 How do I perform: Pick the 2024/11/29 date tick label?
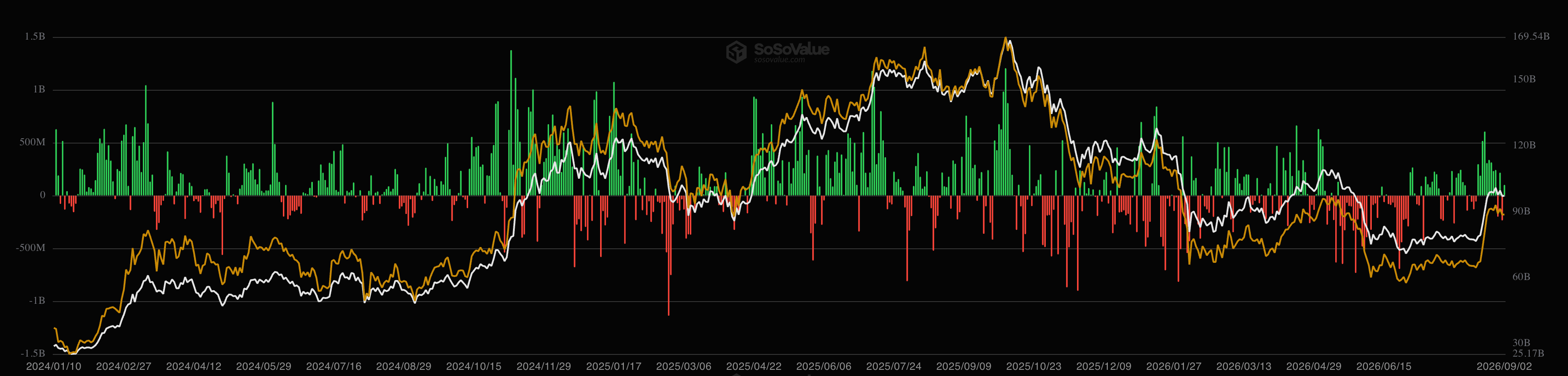[544, 366]
